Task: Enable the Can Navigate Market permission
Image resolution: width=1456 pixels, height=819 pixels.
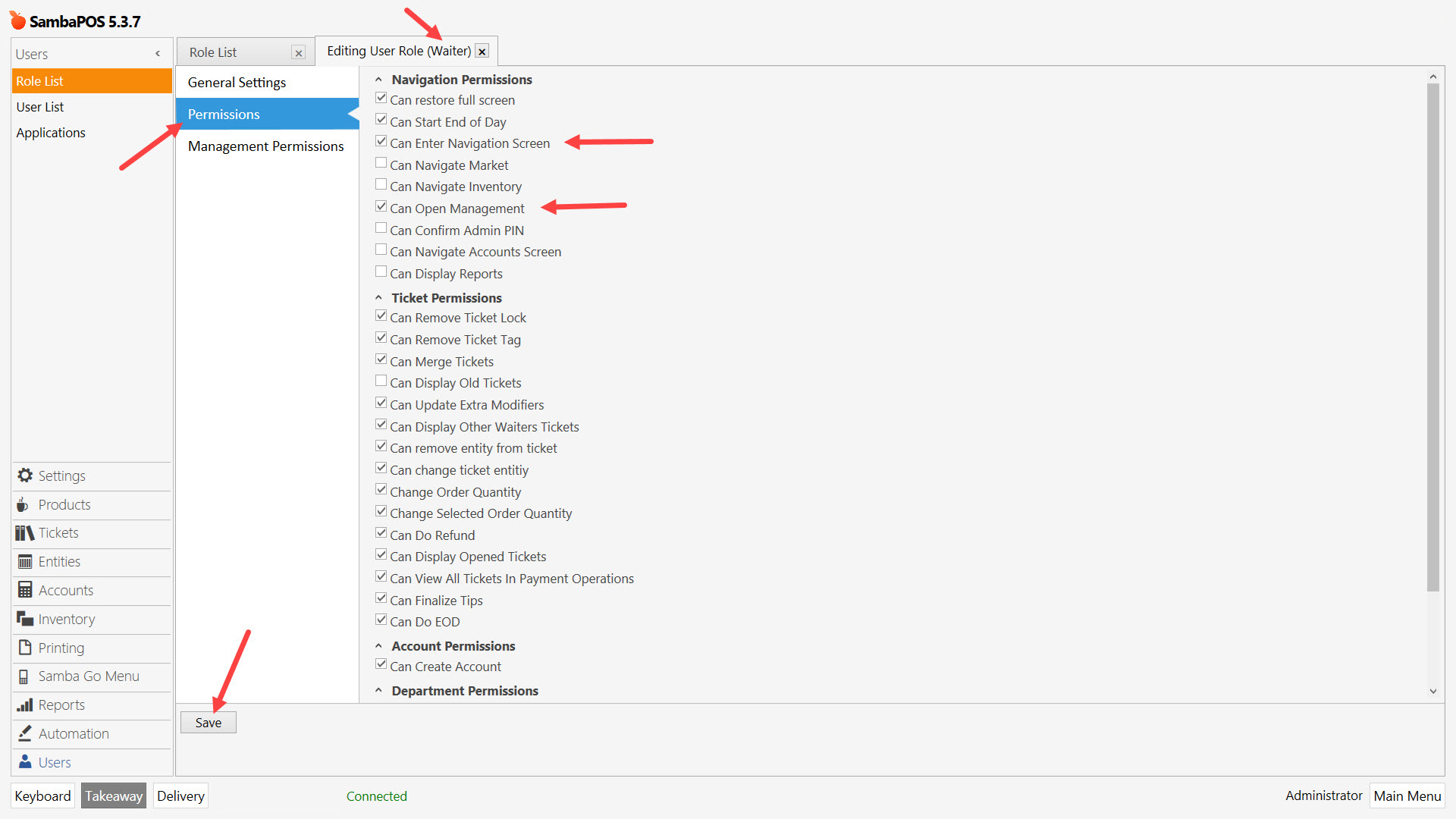Action: click(x=381, y=162)
